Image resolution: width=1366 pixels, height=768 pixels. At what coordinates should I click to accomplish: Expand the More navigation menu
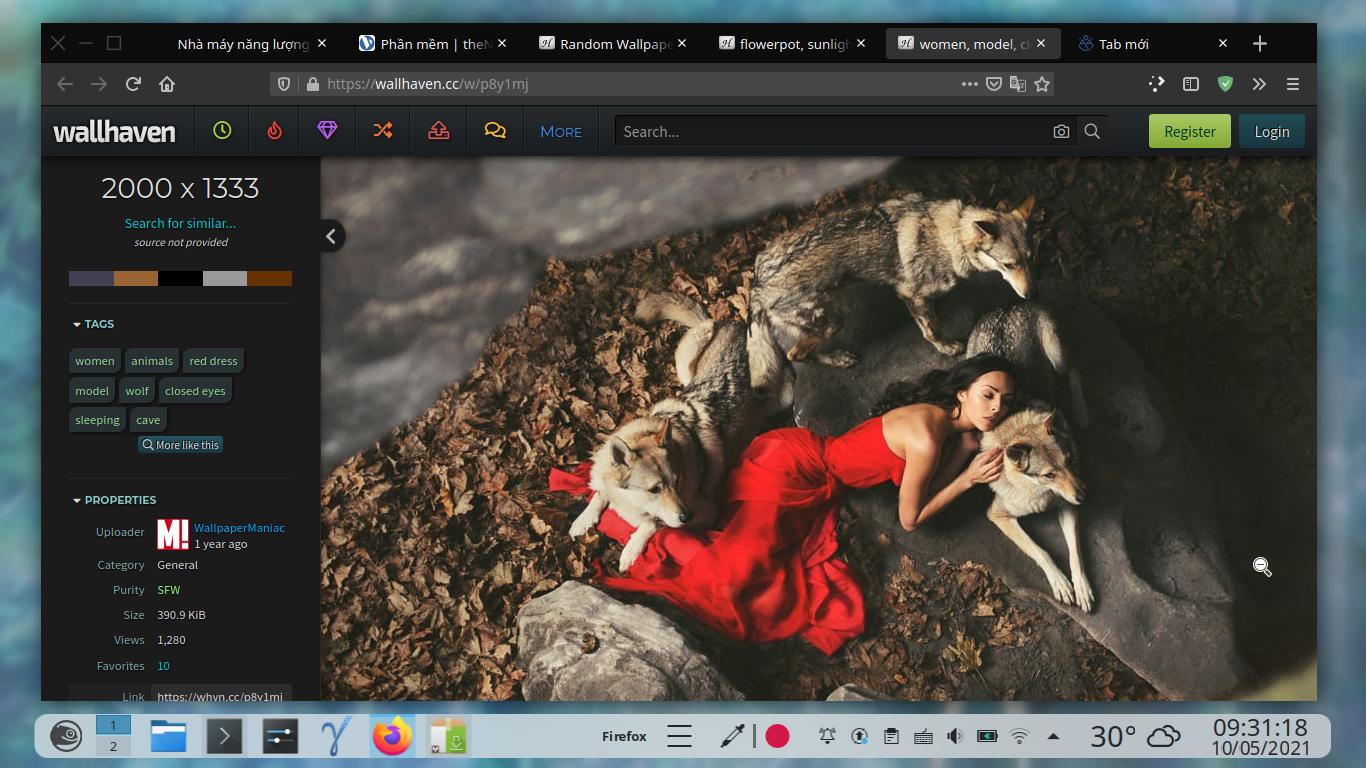[561, 131]
